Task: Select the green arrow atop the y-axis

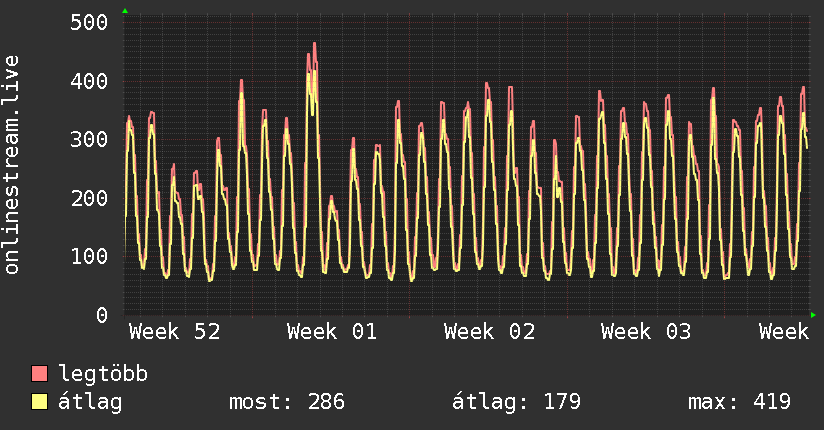Action: tap(124, 11)
